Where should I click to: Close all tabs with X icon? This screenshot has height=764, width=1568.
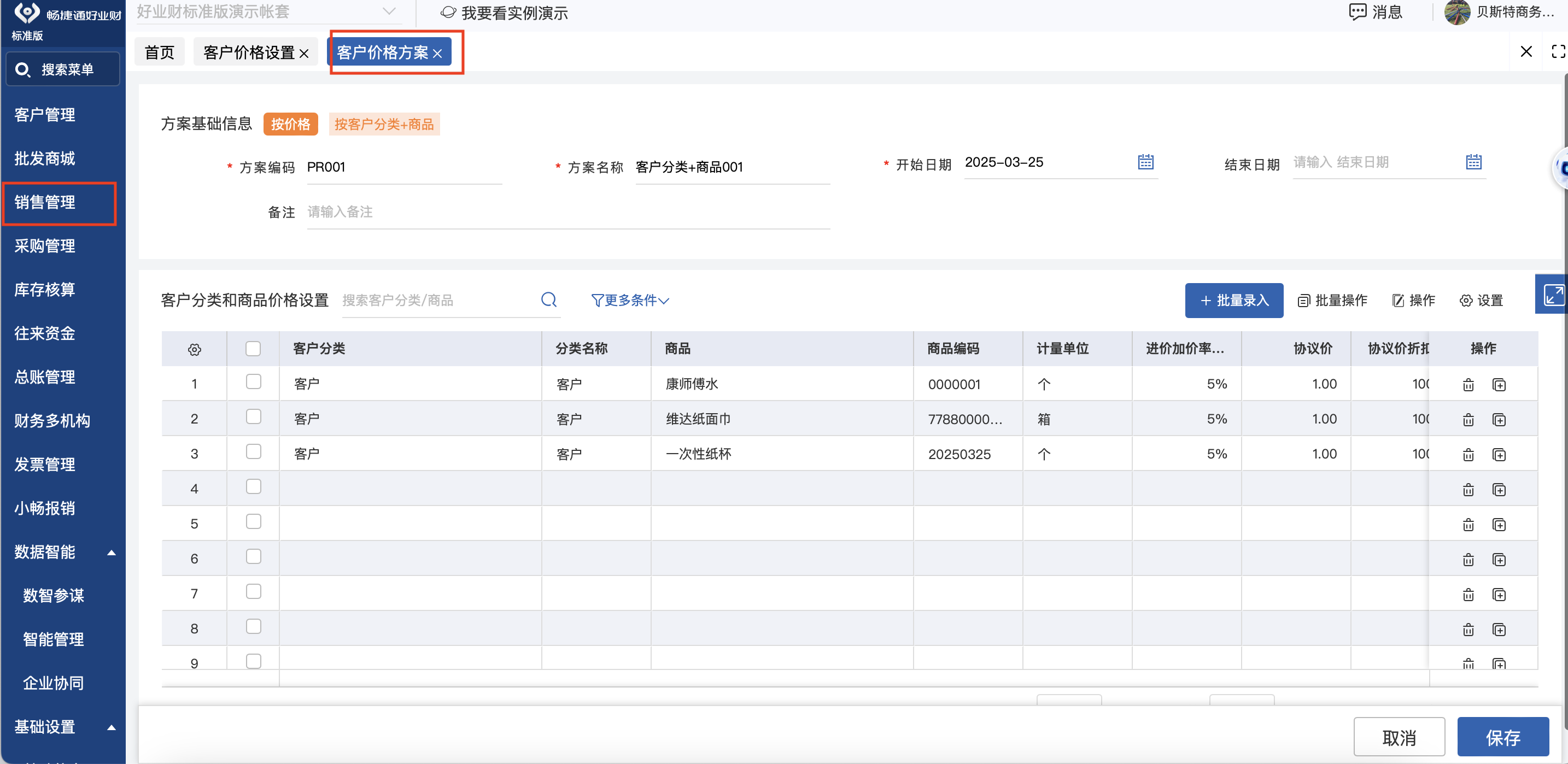click(1526, 52)
